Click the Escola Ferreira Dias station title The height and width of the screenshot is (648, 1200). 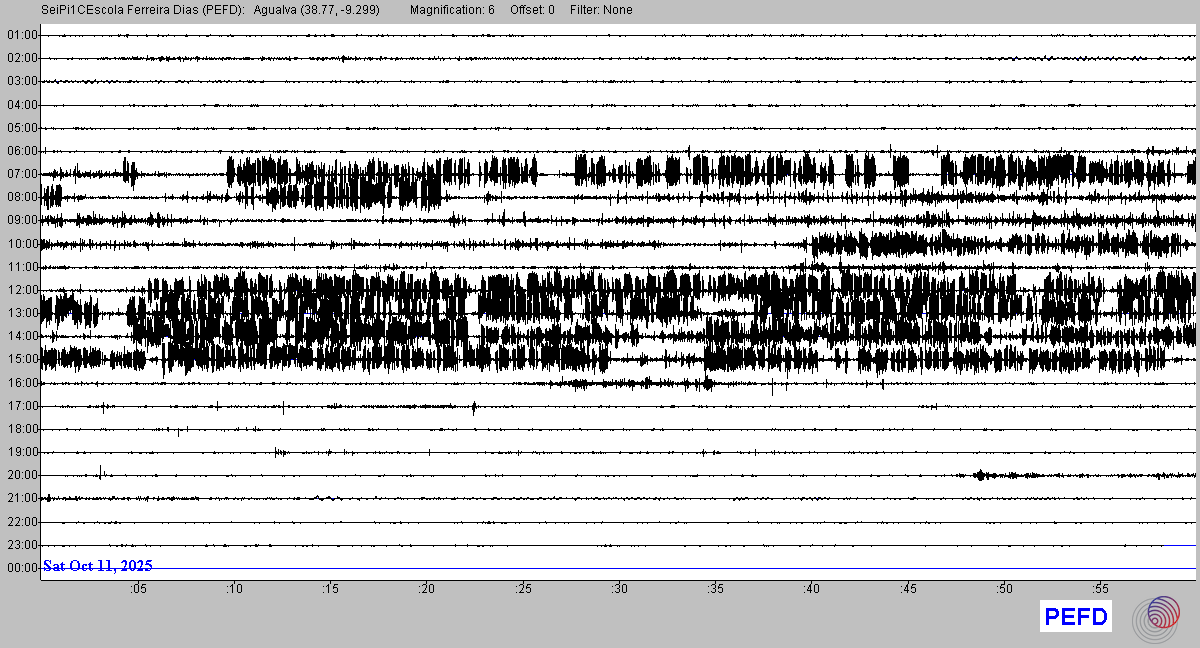[x=143, y=10]
